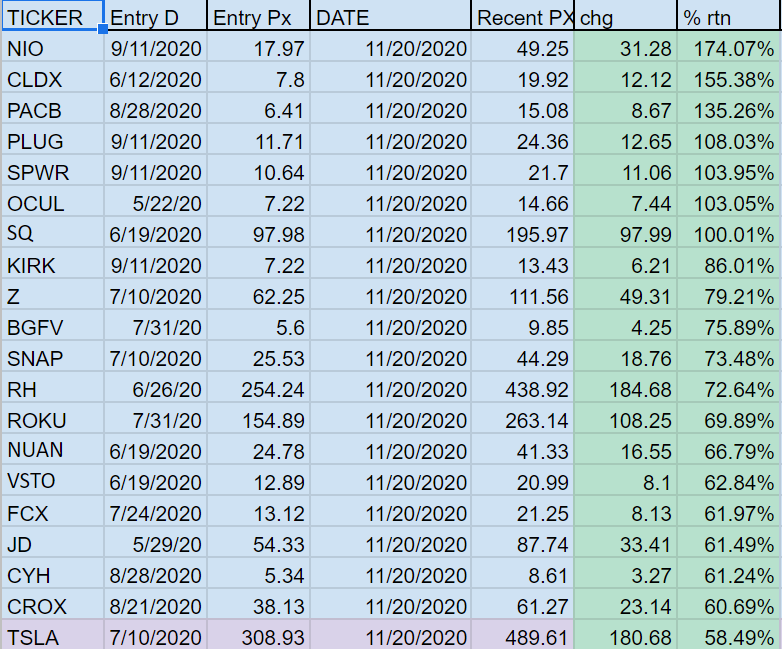Select RH change value 184.68
The width and height of the screenshot is (782, 649).
625,387
